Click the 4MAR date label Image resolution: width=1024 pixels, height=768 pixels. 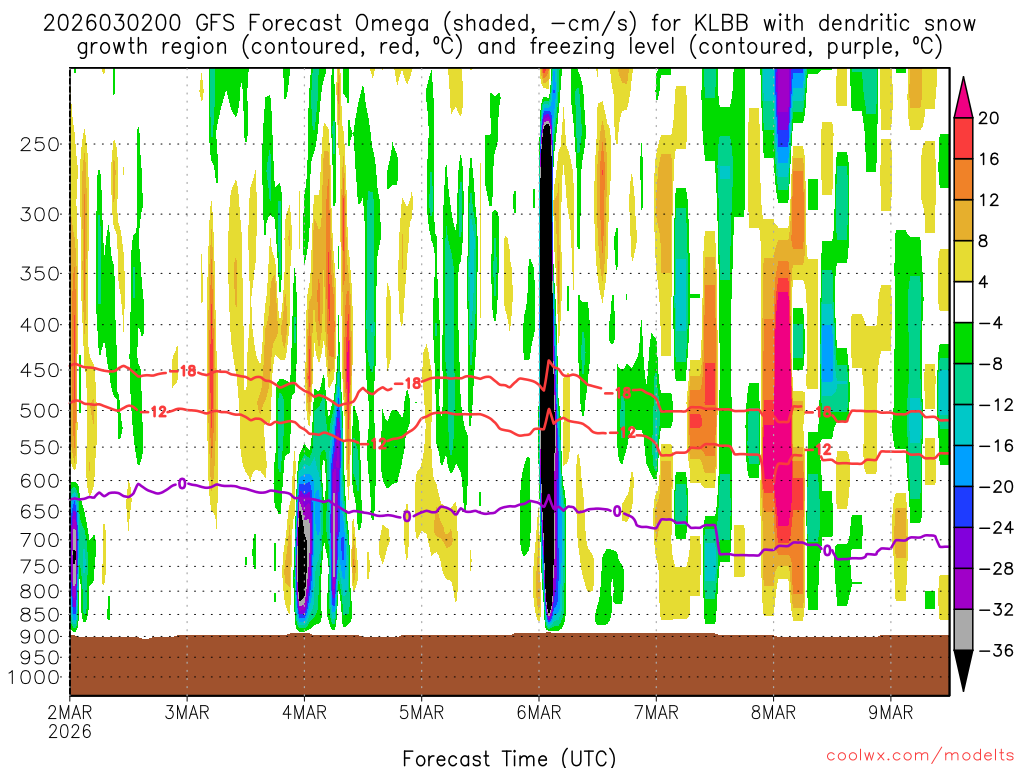click(304, 712)
